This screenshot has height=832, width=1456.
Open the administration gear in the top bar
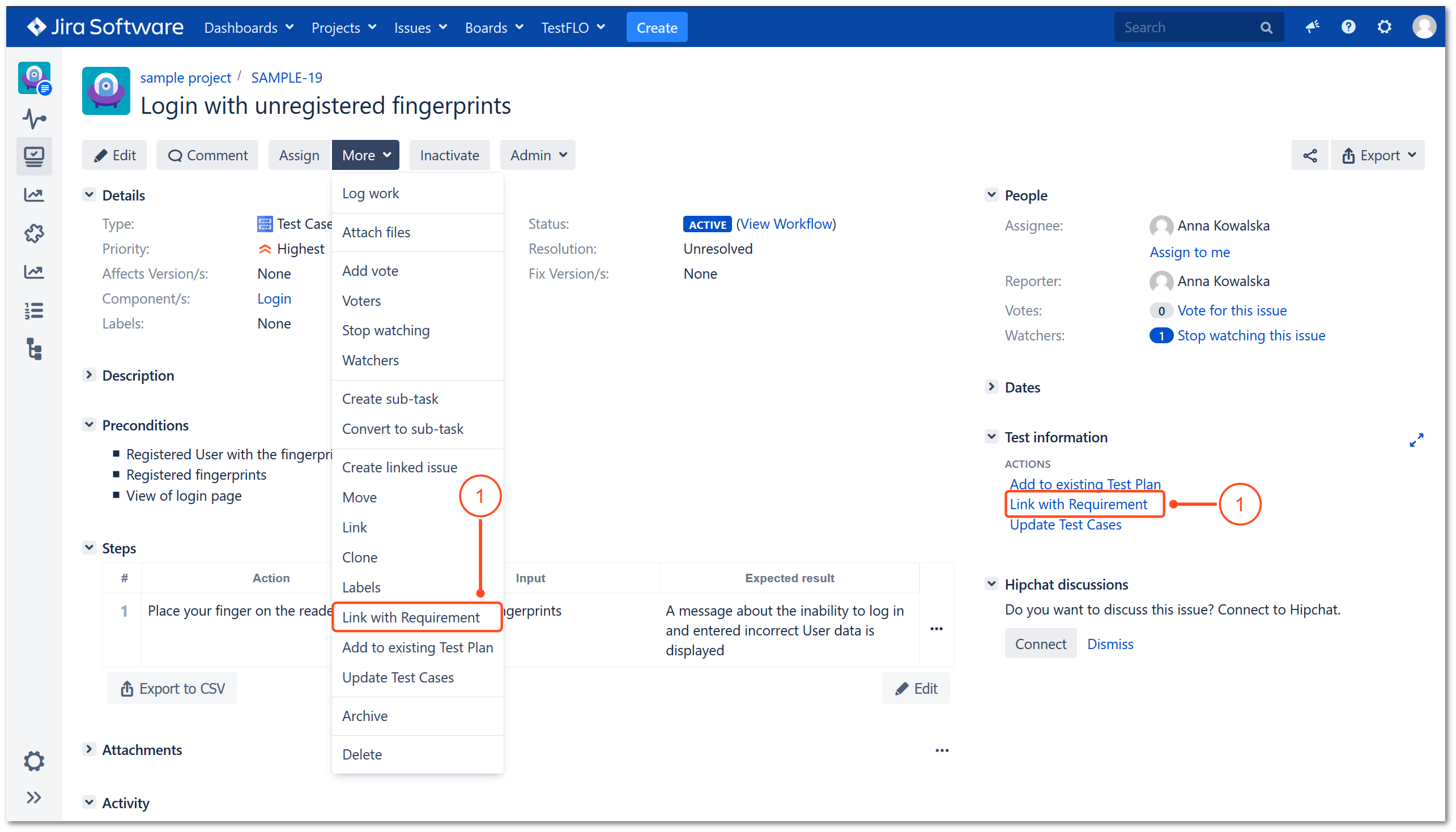[x=1384, y=27]
